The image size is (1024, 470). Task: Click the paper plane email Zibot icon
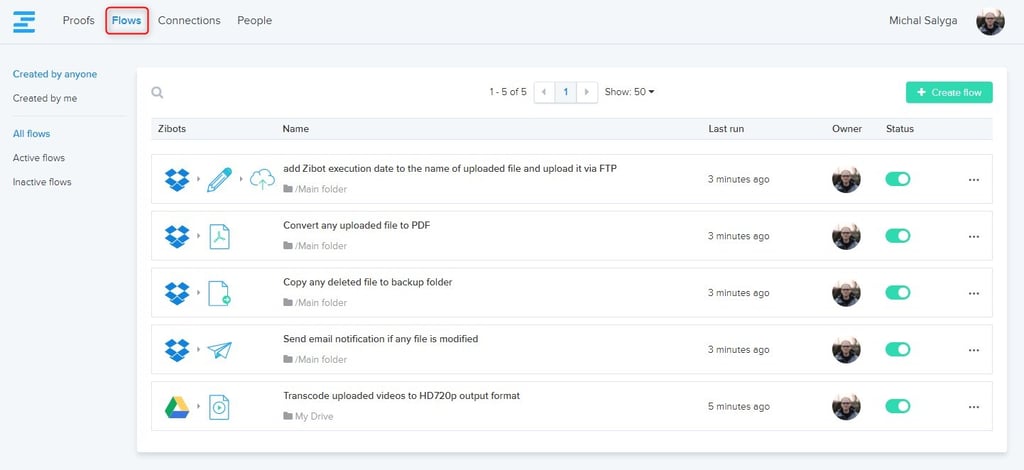click(219, 350)
